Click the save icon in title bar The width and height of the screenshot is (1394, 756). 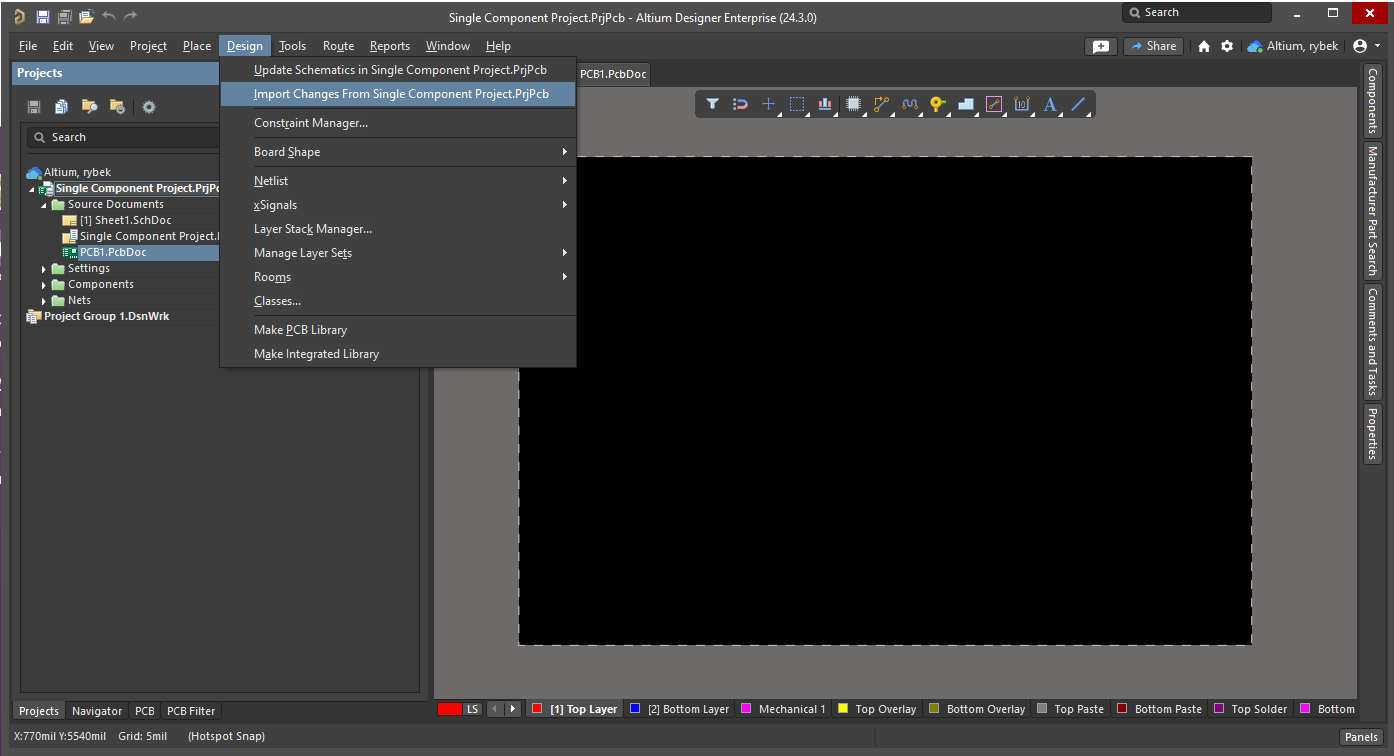[42, 17]
